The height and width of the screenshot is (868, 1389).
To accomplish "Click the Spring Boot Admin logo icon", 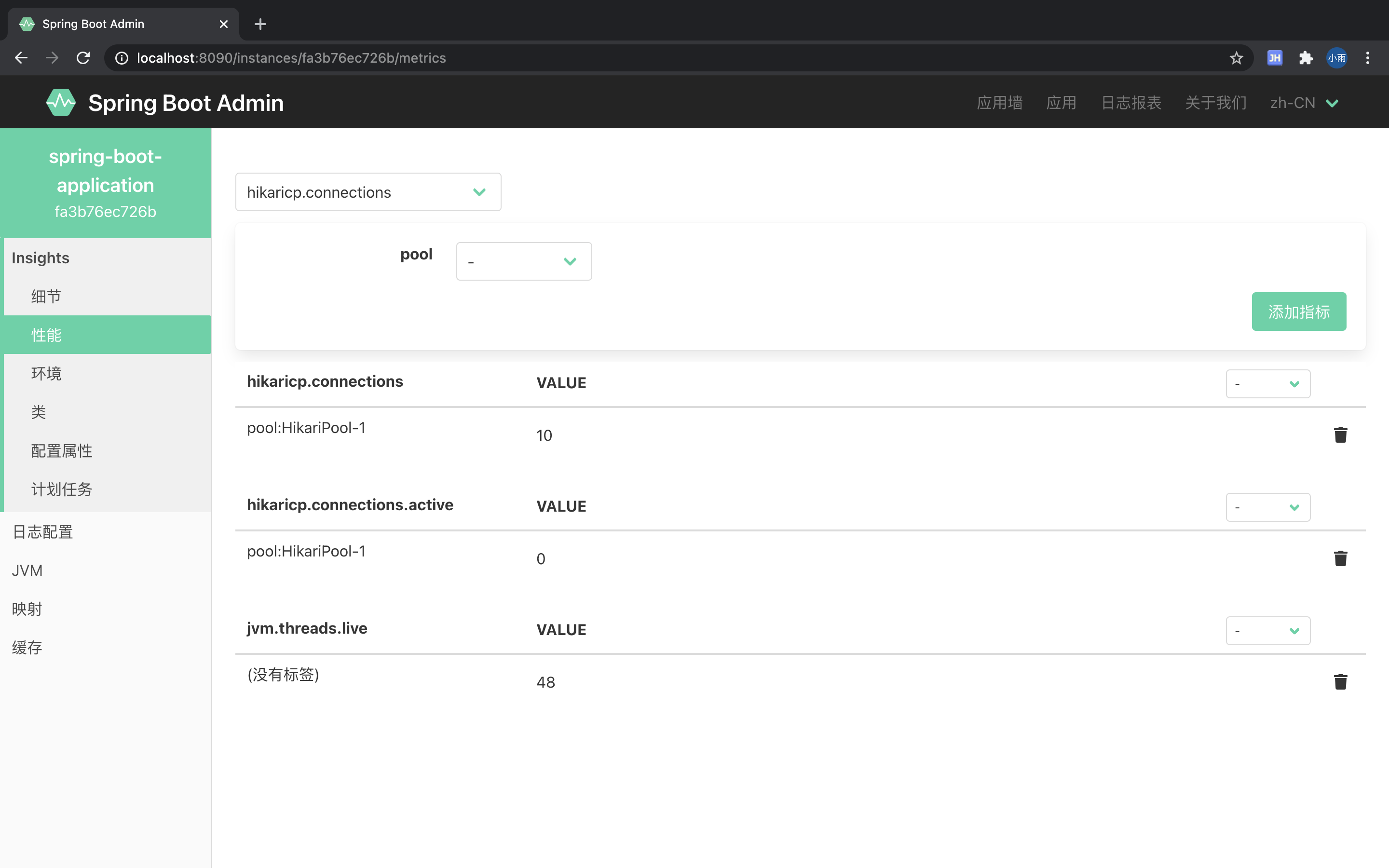I will pos(61,103).
